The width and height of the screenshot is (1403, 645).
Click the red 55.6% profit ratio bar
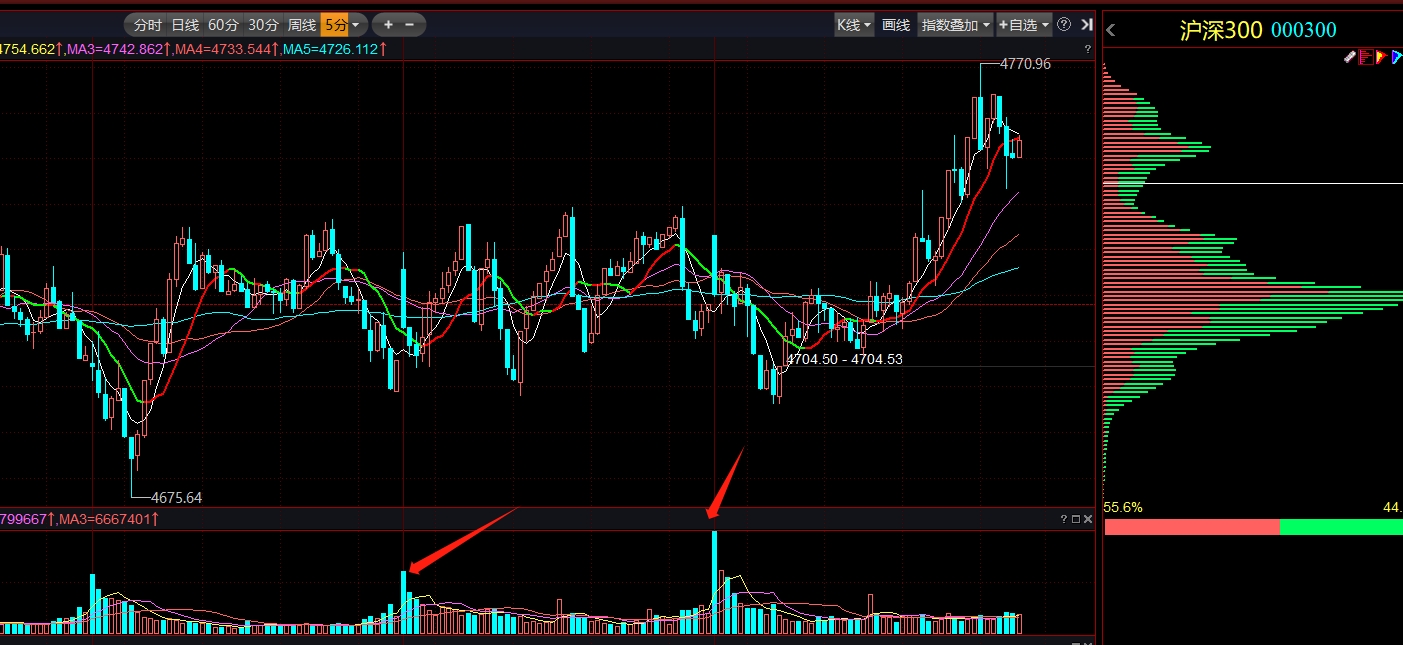(1191, 527)
